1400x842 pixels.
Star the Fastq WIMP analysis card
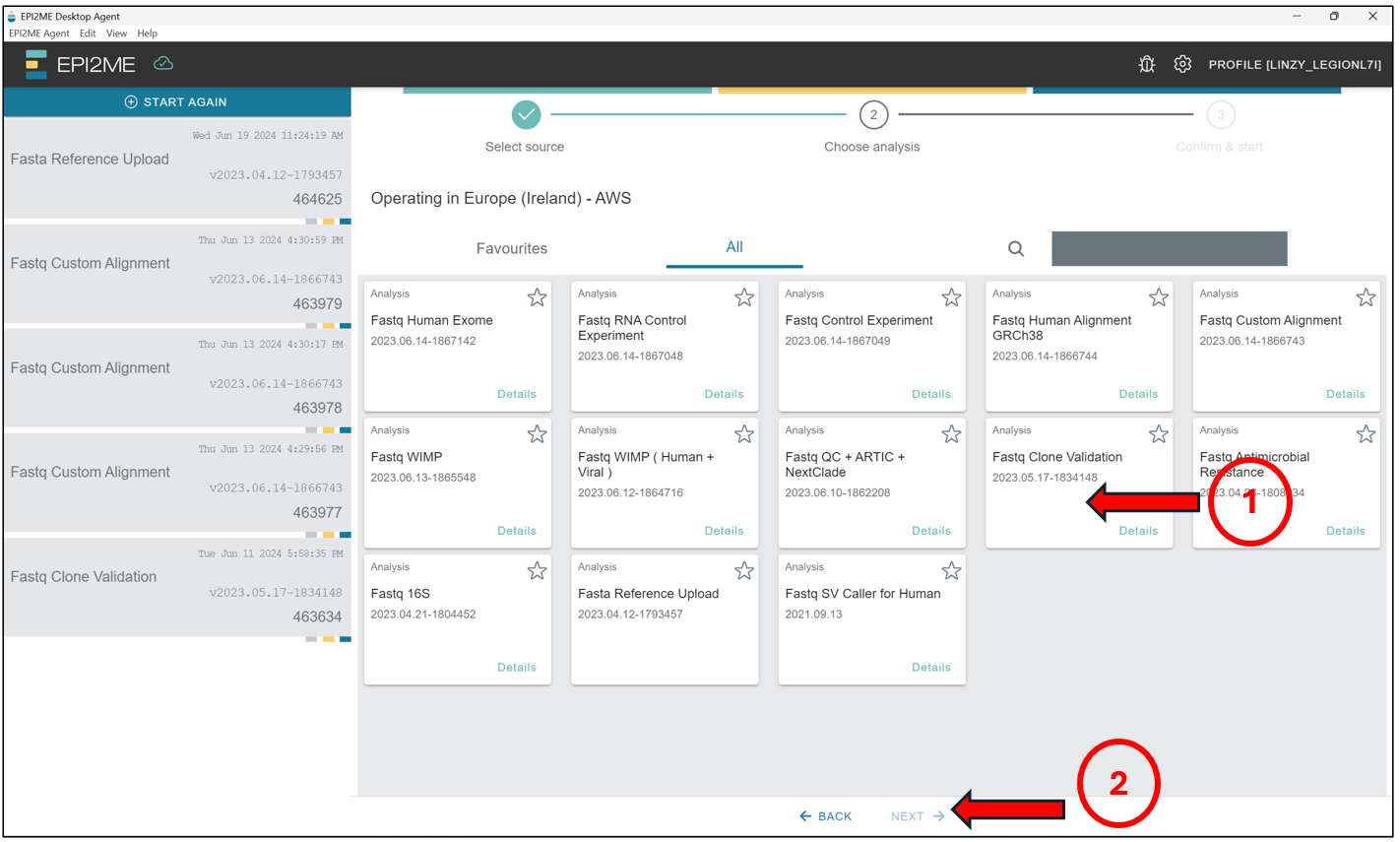(x=537, y=434)
